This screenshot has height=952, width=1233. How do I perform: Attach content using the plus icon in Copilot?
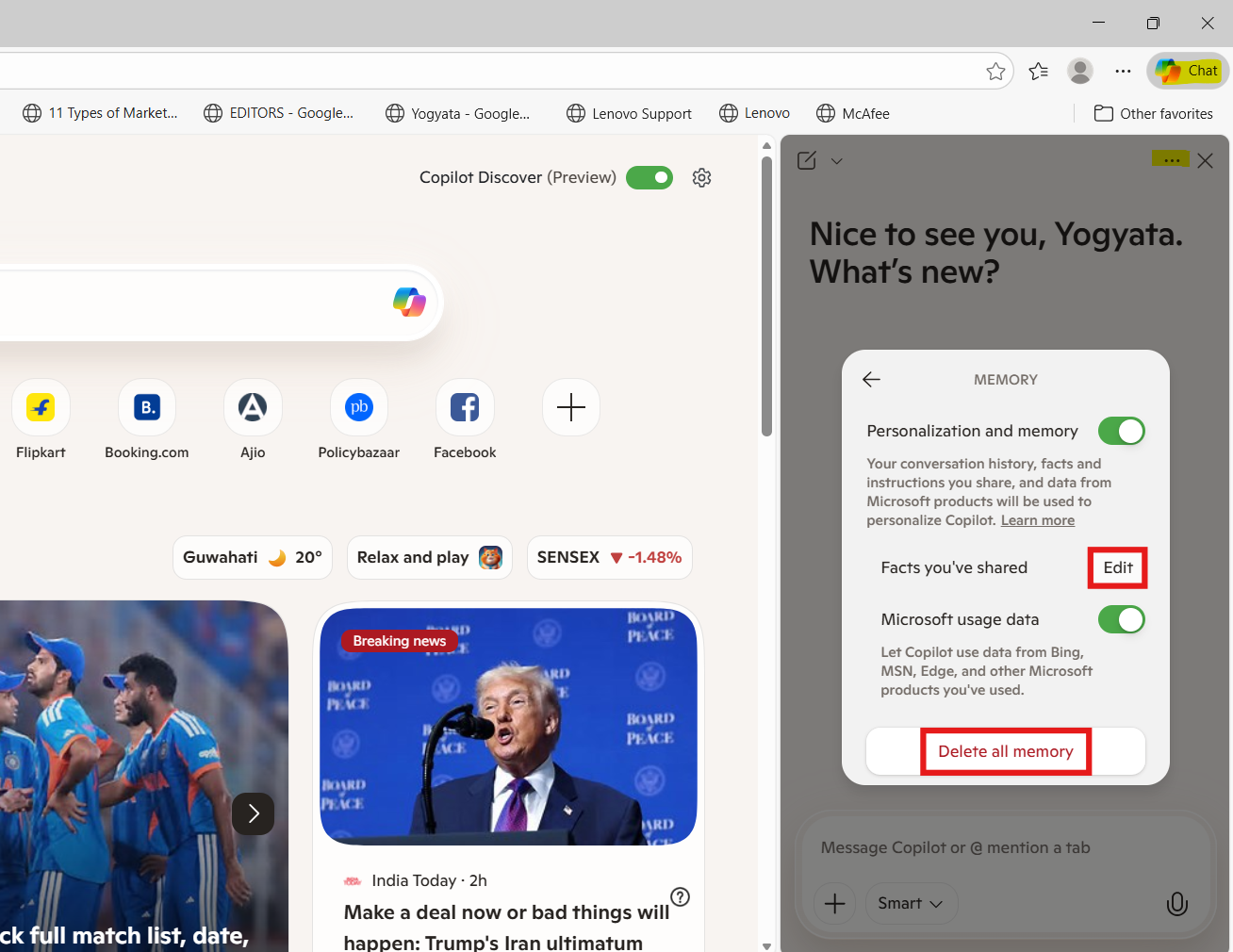click(x=834, y=903)
